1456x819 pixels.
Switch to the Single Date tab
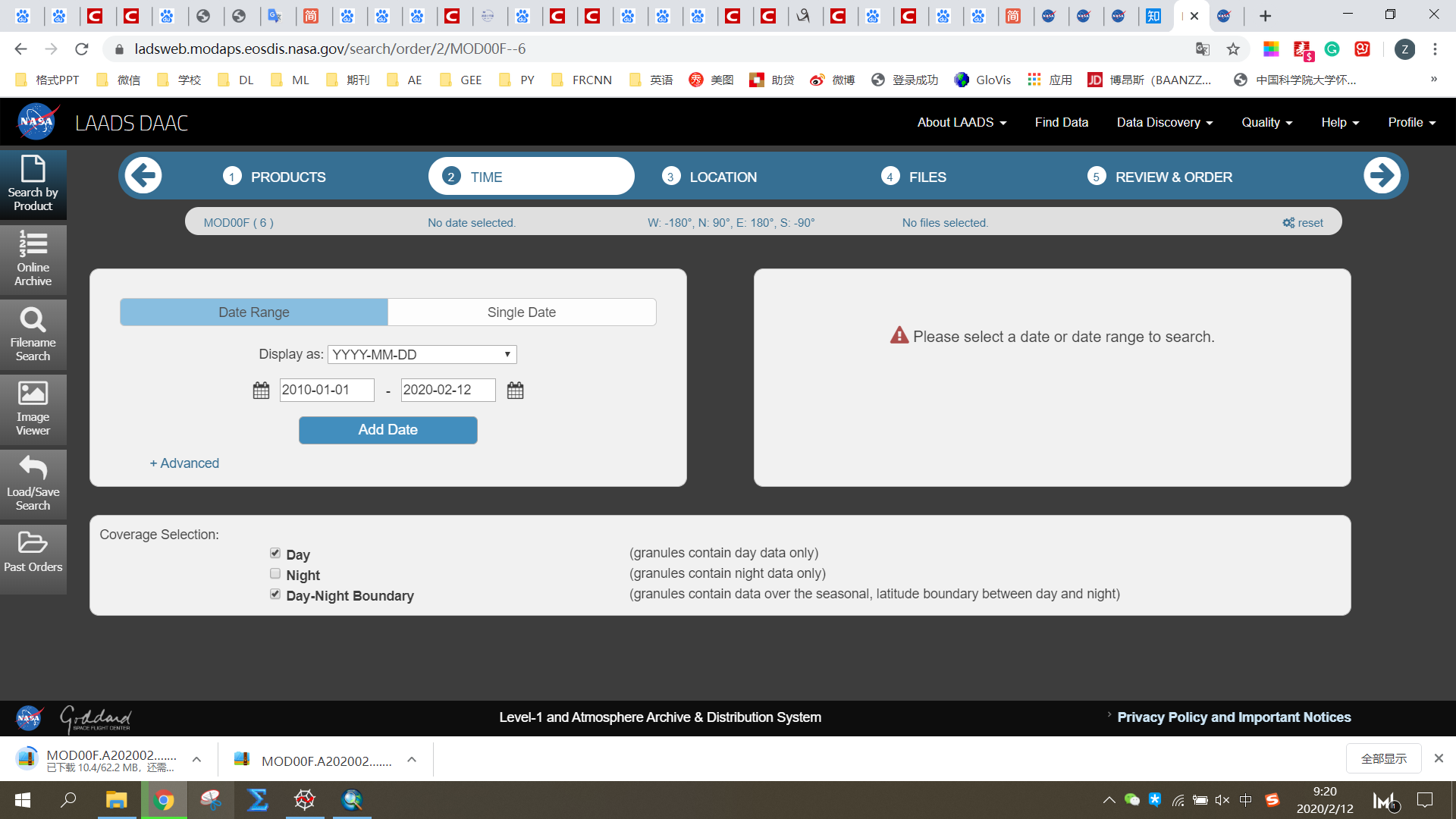[x=521, y=312]
